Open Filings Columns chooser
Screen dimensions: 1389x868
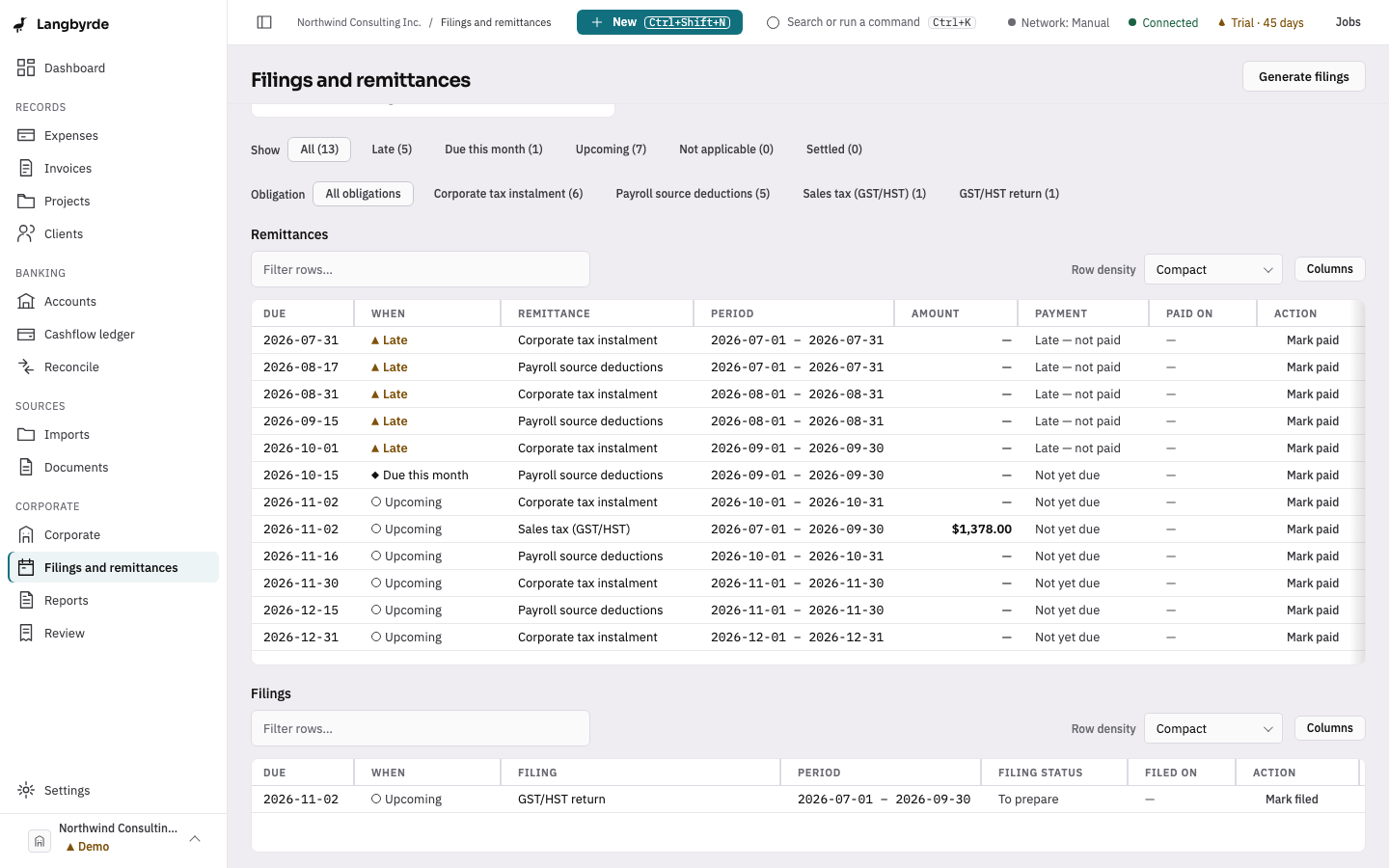[1329, 728]
